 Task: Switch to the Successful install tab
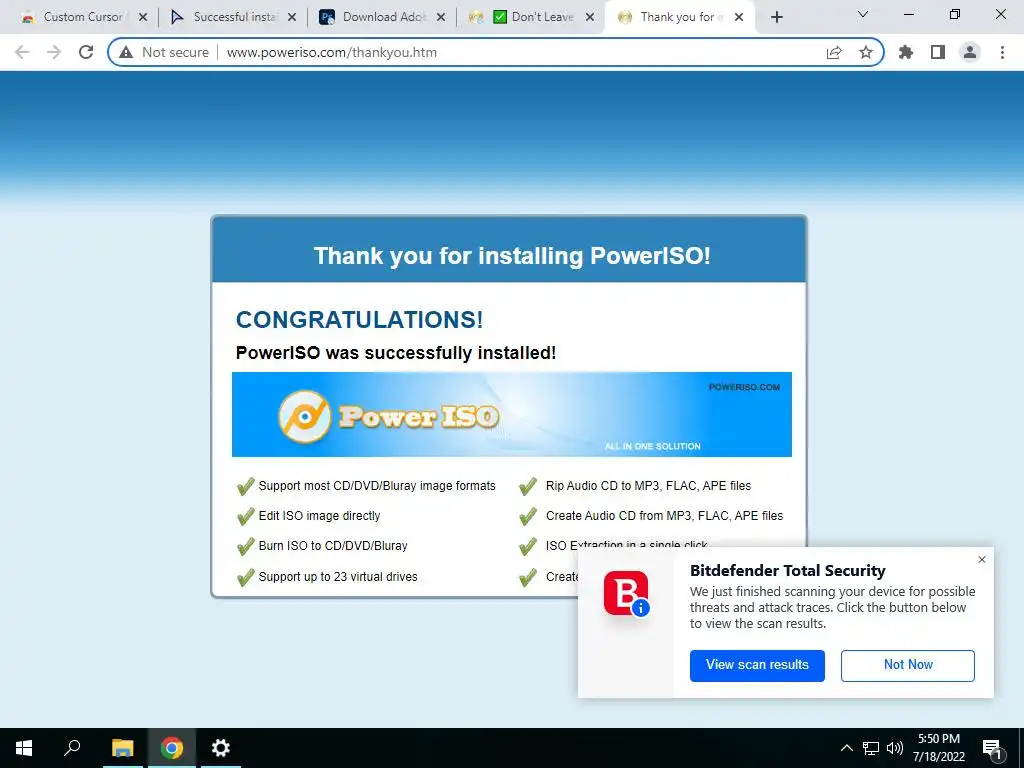tap(232, 17)
